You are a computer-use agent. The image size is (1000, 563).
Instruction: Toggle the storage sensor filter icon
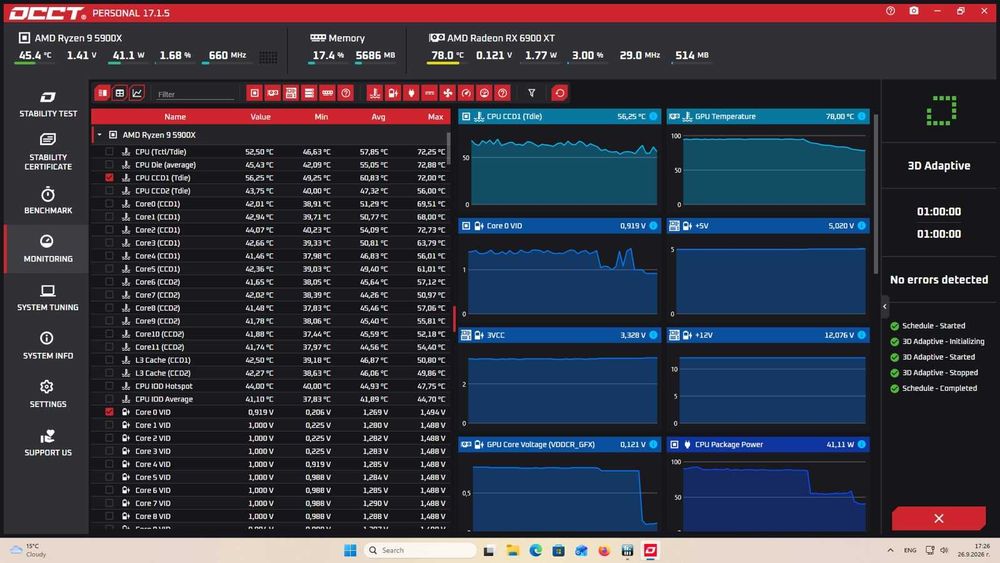pos(309,93)
